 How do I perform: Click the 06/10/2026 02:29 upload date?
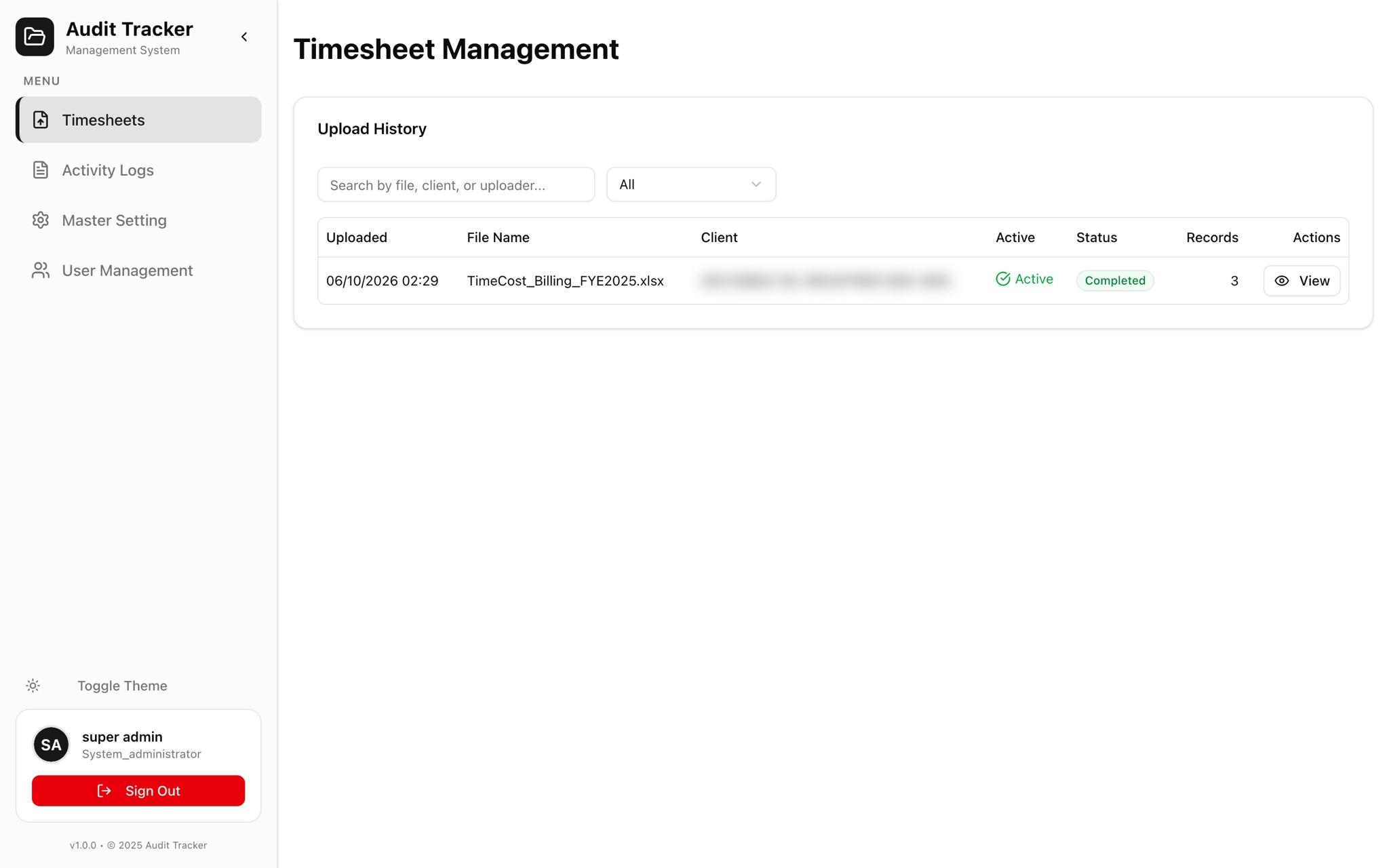coord(382,281)
